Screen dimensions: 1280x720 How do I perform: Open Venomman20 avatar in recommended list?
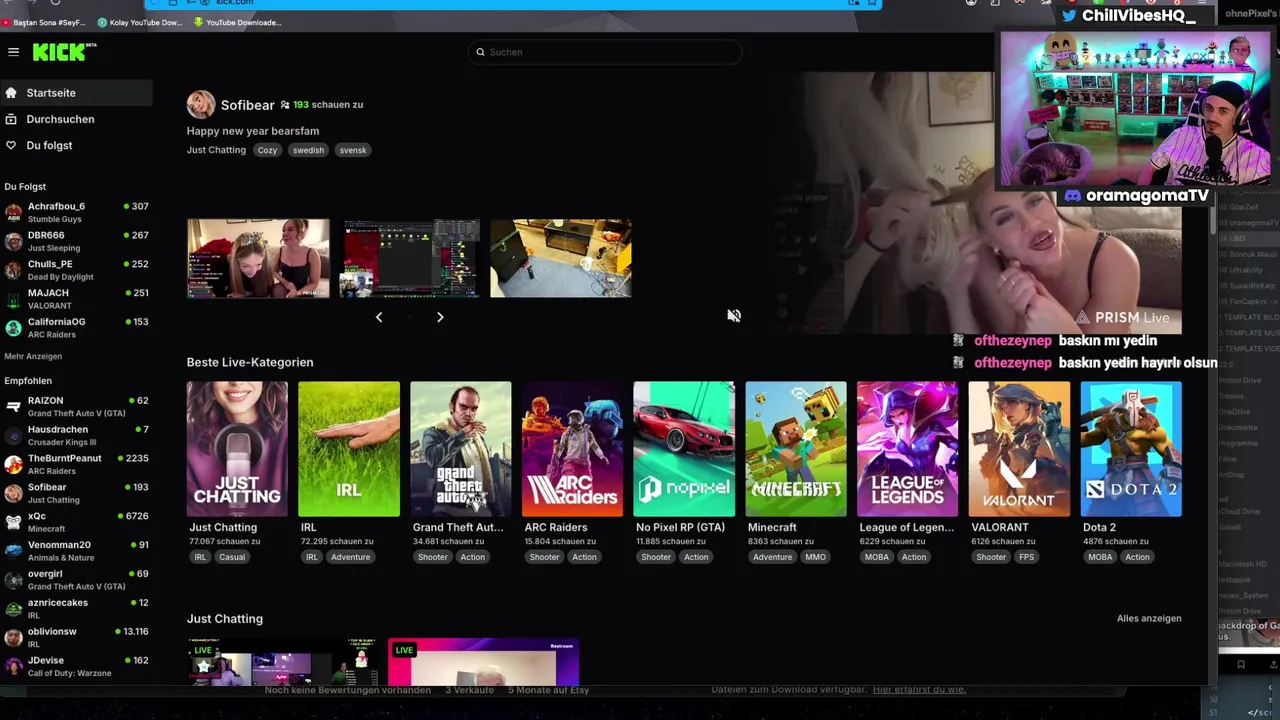13,551
